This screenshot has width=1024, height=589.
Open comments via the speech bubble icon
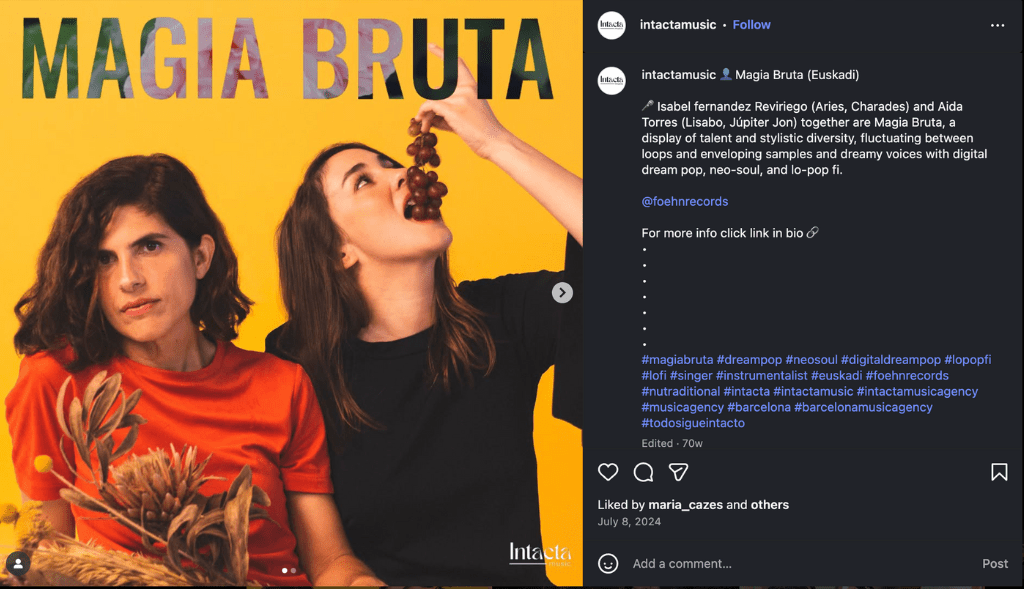[643, 471]
